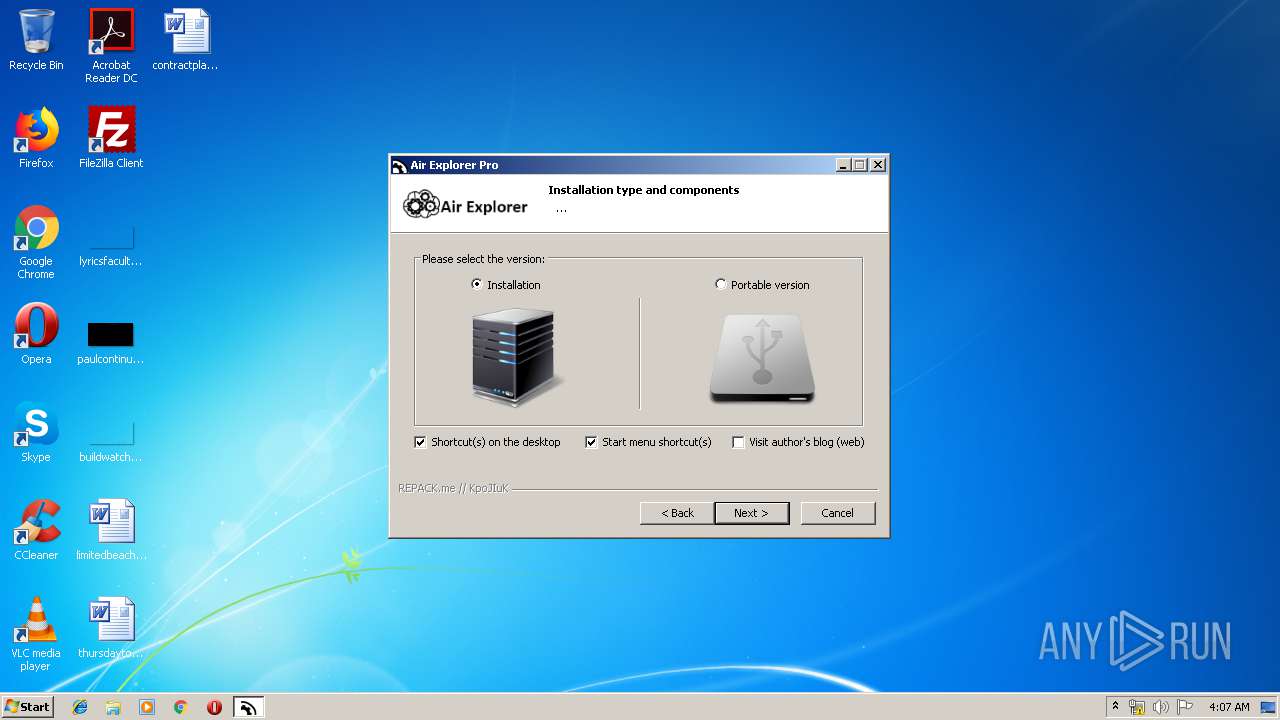
Task: Select the thursdayto... Word document
Action: (111, 628)
